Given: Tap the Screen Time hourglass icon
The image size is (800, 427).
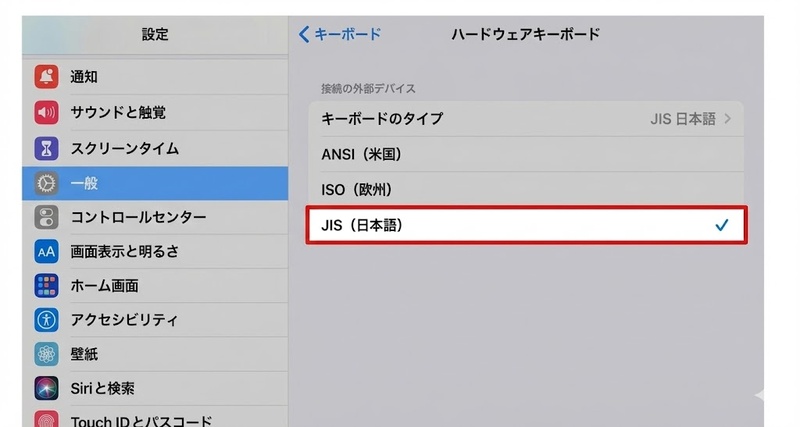Looking at the screenshot, I should pos(46,148).
